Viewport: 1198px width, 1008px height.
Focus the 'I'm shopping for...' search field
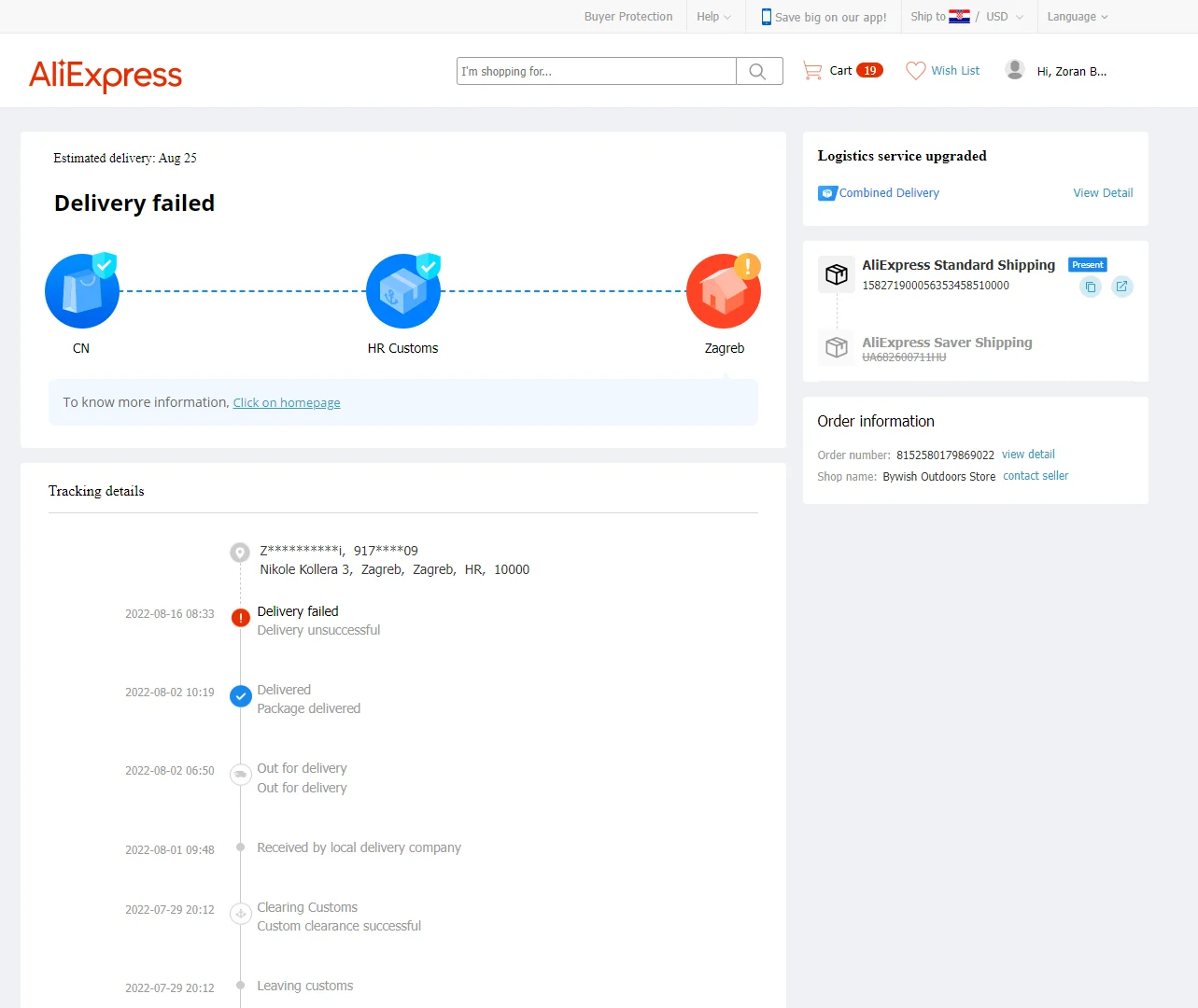coord(597,71)
